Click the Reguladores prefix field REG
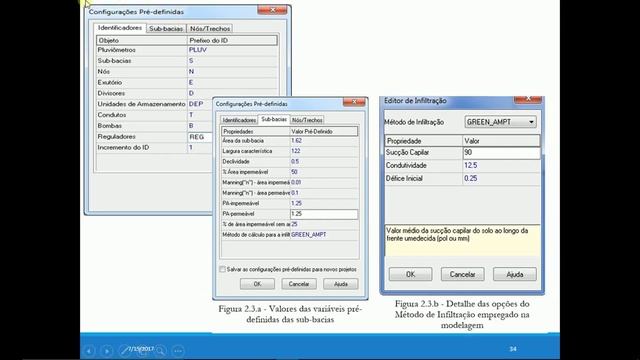Image resolution: width=640 pixels, height=360 pixels. click(x=200, y=137)
